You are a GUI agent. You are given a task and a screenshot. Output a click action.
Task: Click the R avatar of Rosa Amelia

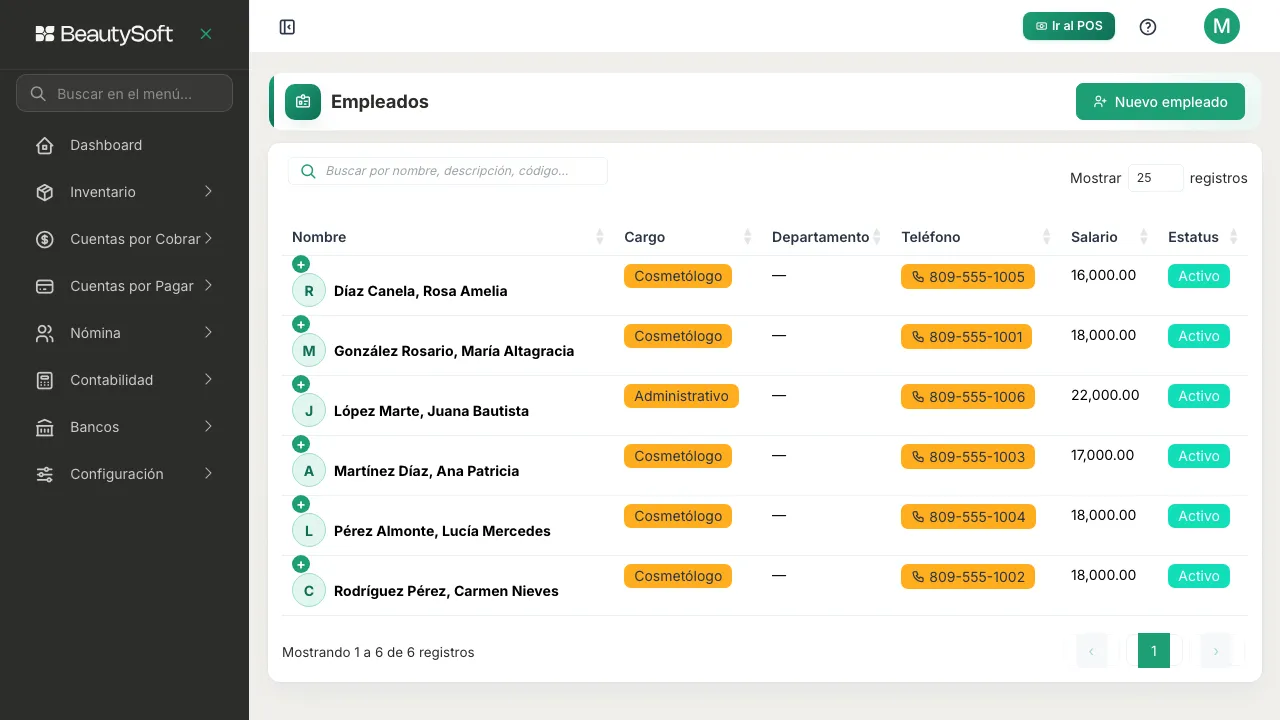(x=309, y=291)
